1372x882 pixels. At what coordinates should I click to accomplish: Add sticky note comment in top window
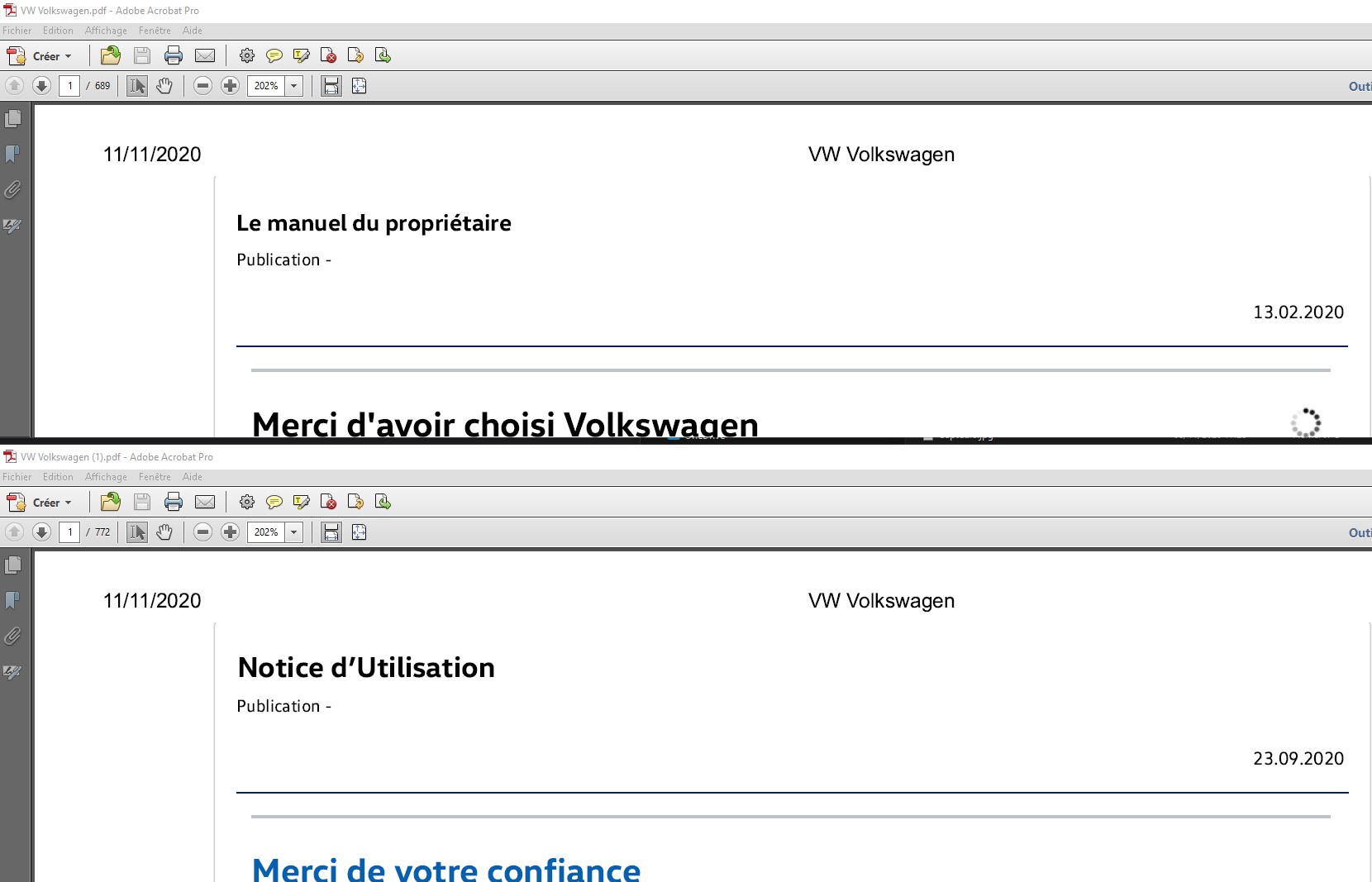click(x=274, y=55)
